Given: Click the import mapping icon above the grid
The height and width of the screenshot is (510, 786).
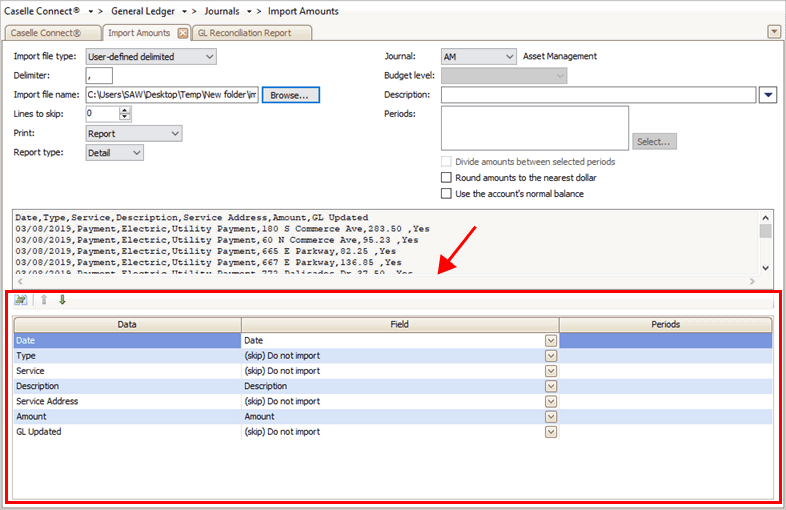Looking at the screenshot, I should (20, 300).
